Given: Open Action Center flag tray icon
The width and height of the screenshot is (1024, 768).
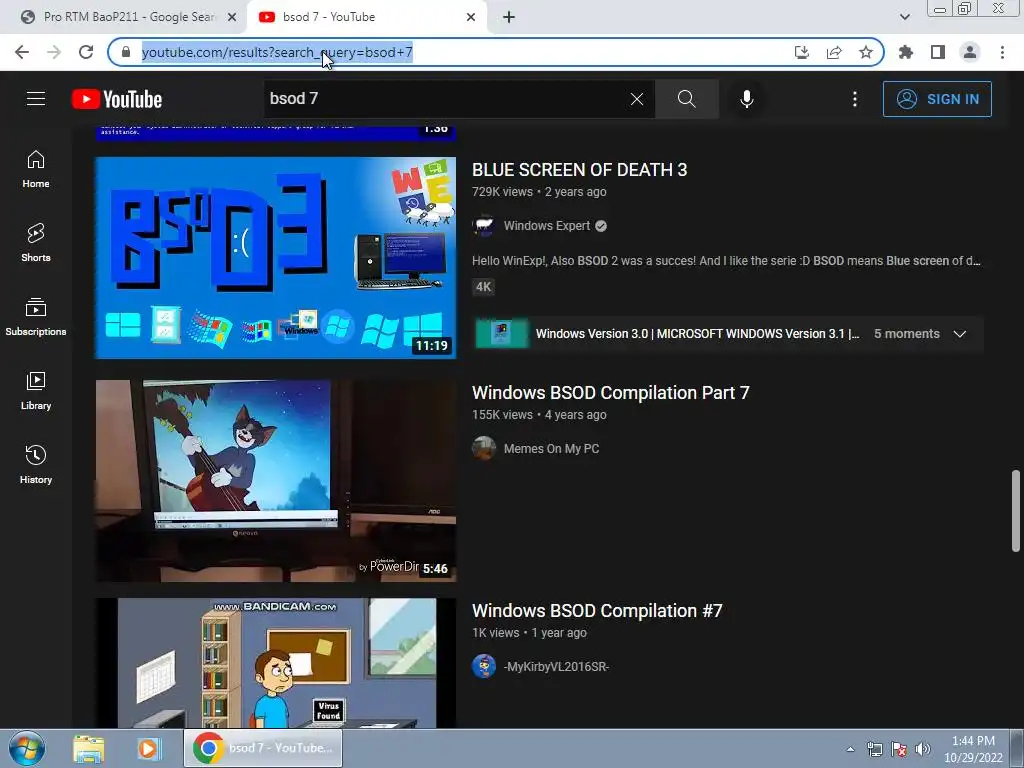Looking at the screenshot, I should [x=899, y=749].
